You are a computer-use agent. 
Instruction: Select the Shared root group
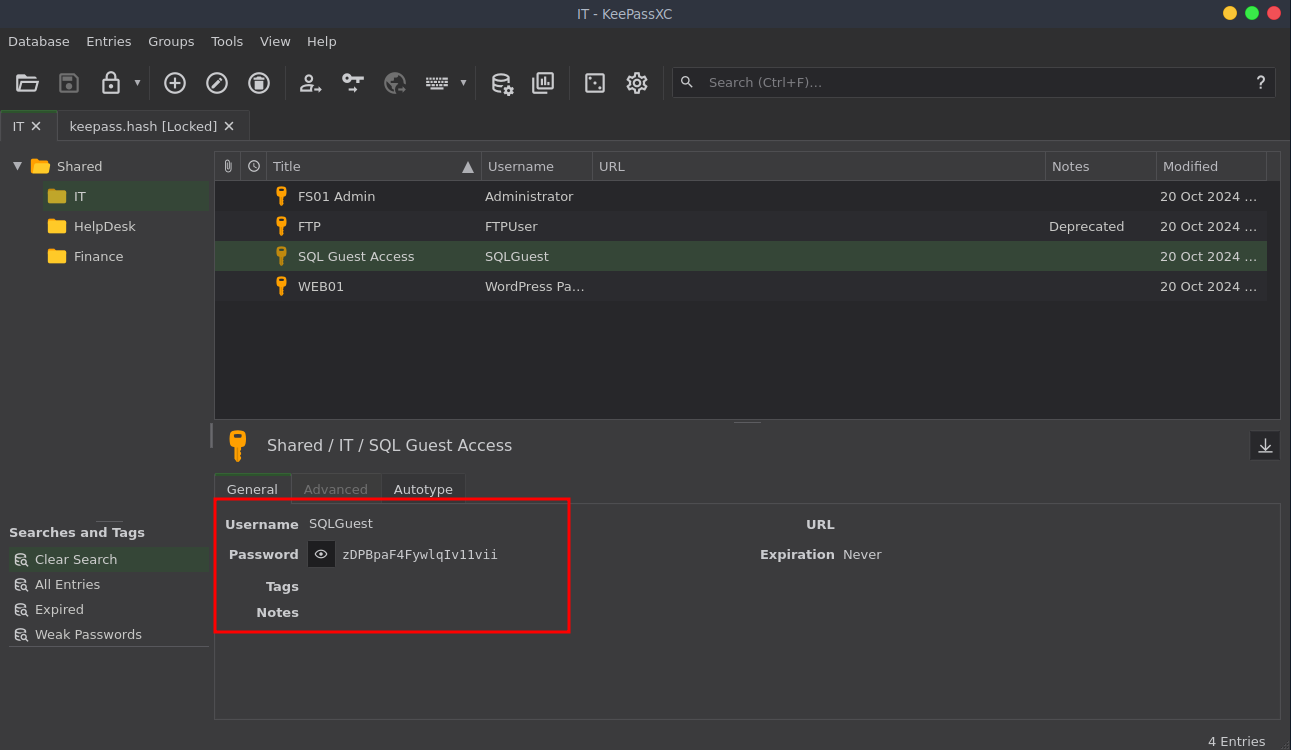pos(79,166)
